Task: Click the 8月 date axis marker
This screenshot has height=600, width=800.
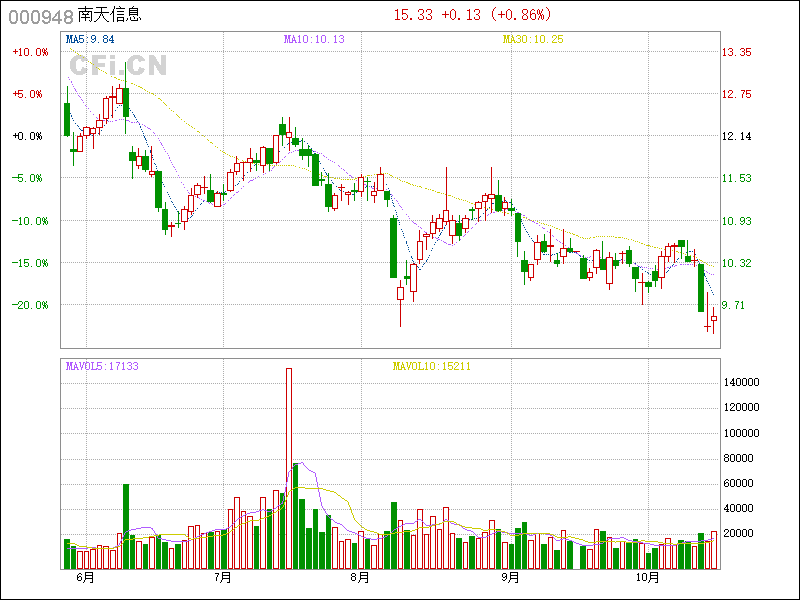Action: pyautogui.click(x=360, y=578)
